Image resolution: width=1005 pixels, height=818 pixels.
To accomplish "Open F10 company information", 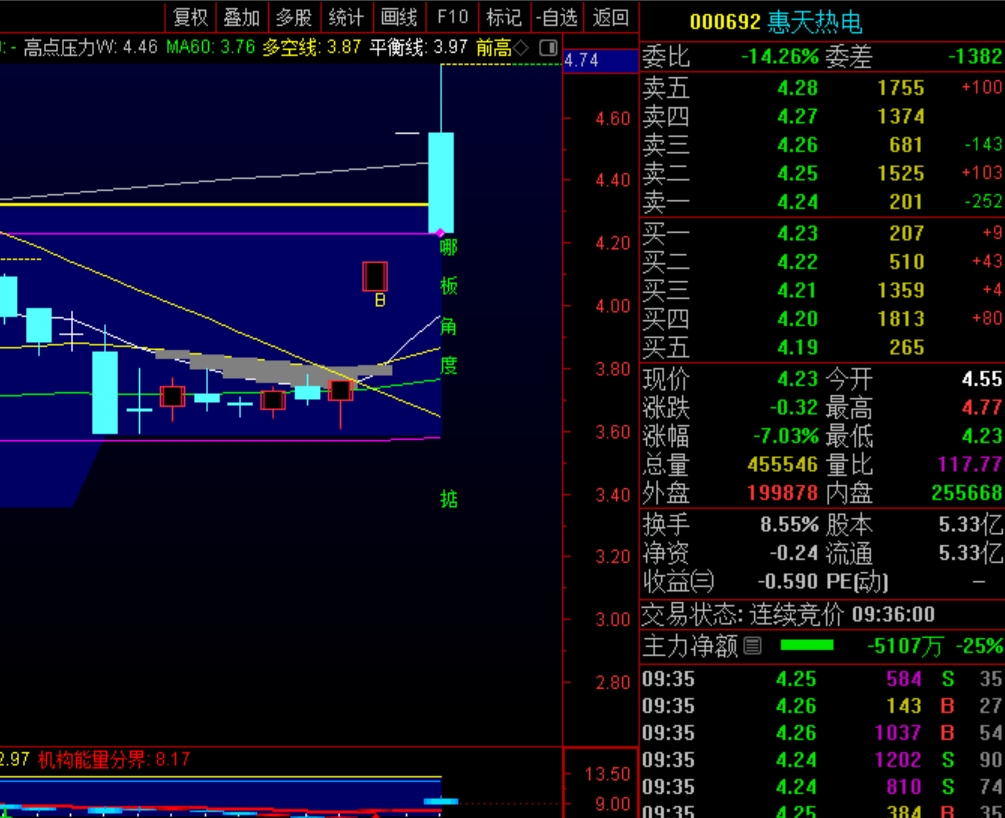I will pos(452,17).
